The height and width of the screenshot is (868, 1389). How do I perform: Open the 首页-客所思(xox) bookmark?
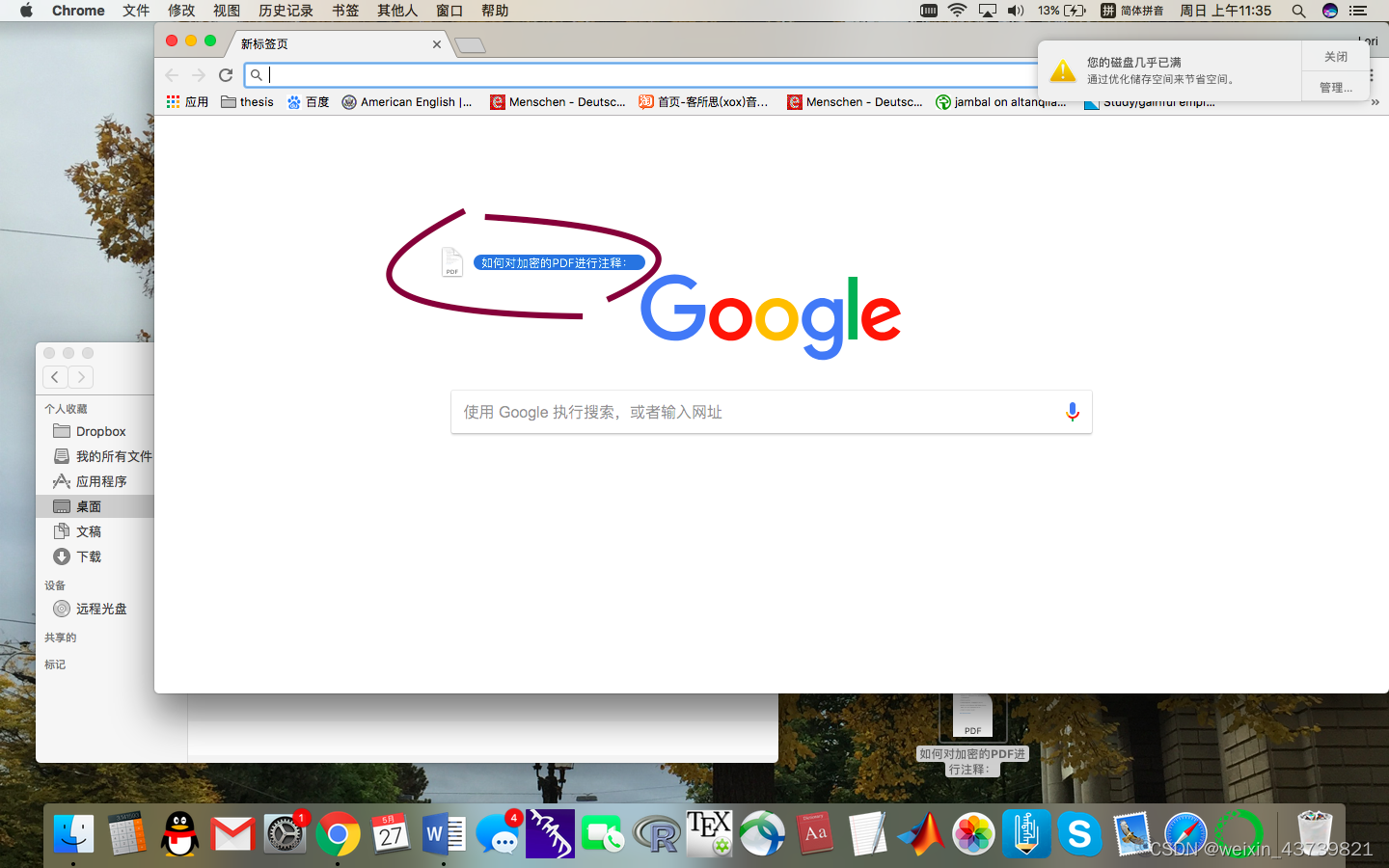point(703,101)
